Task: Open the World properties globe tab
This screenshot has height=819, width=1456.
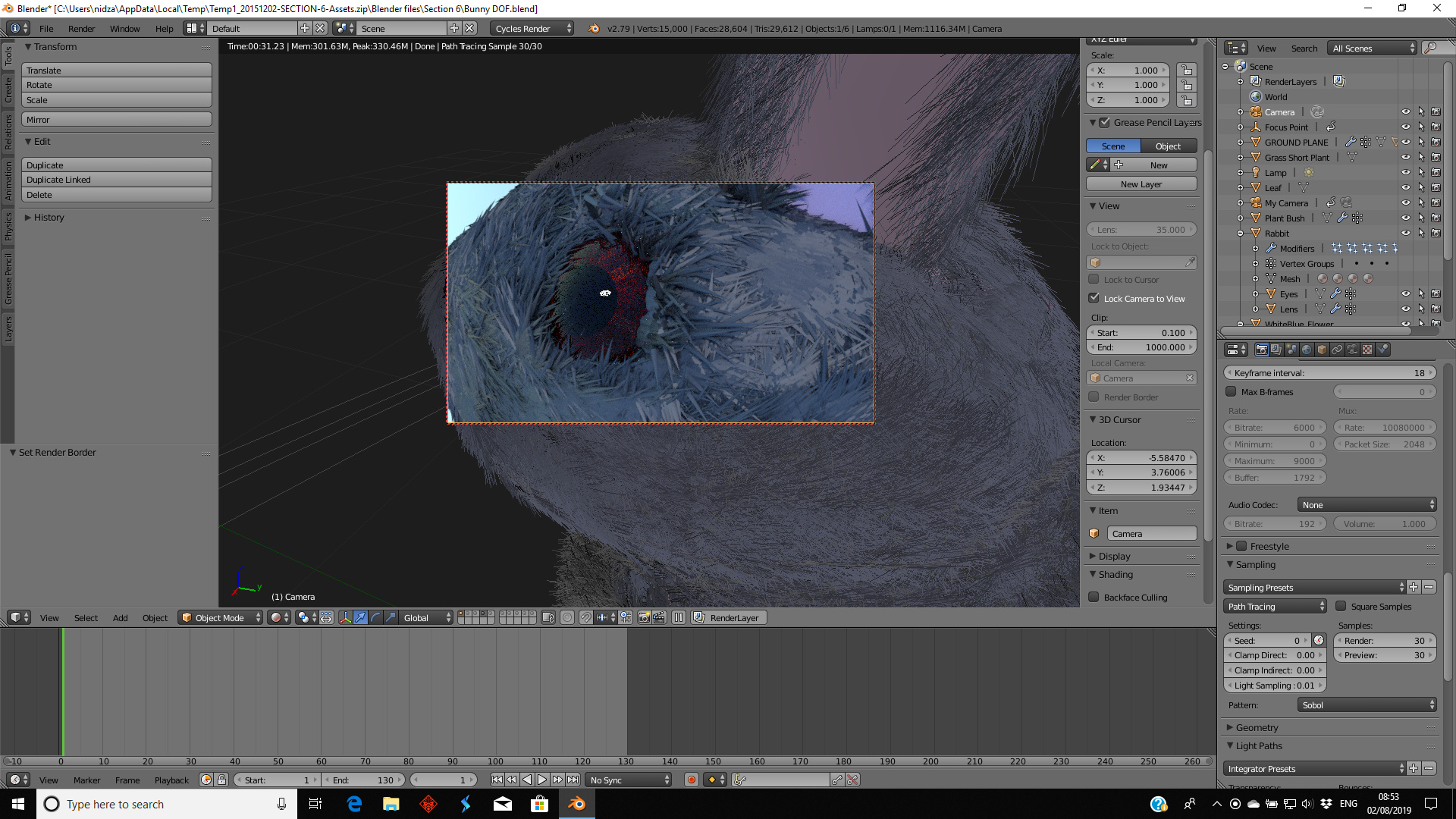Action: click(1307, 350)
